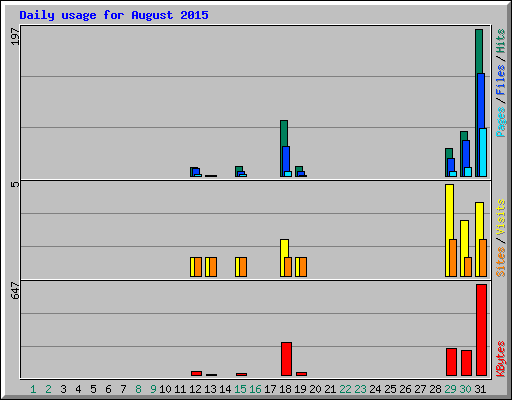Click day 25 on the date axis

390,389
